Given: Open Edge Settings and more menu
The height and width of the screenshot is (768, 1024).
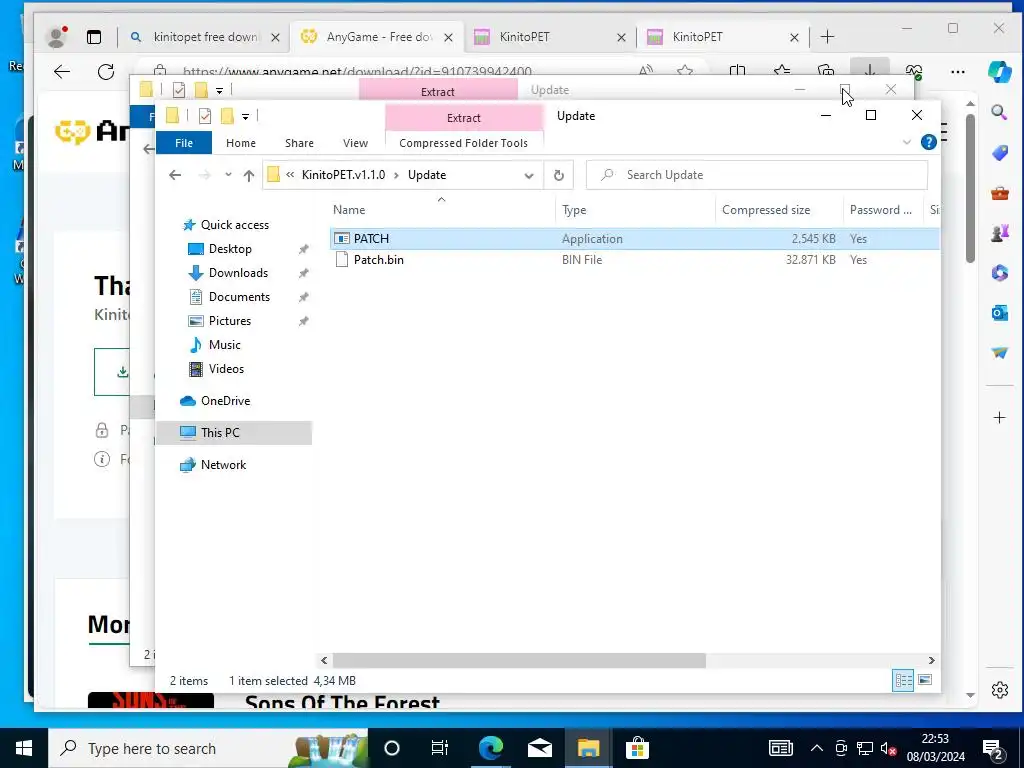Looking at the screenshot, I should (x=957, y=72).
